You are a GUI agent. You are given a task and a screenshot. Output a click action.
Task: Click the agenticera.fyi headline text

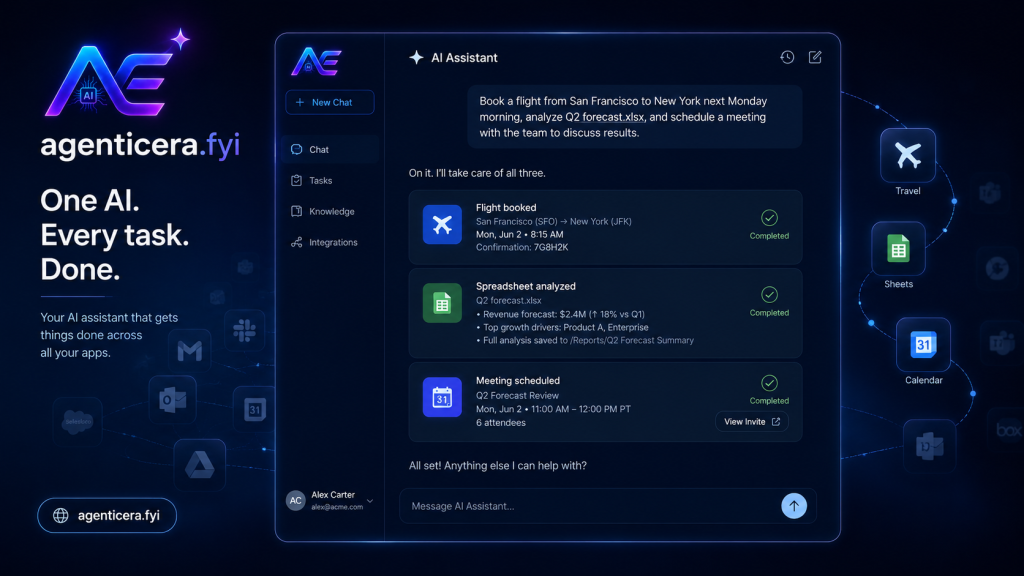coord(140,145)
